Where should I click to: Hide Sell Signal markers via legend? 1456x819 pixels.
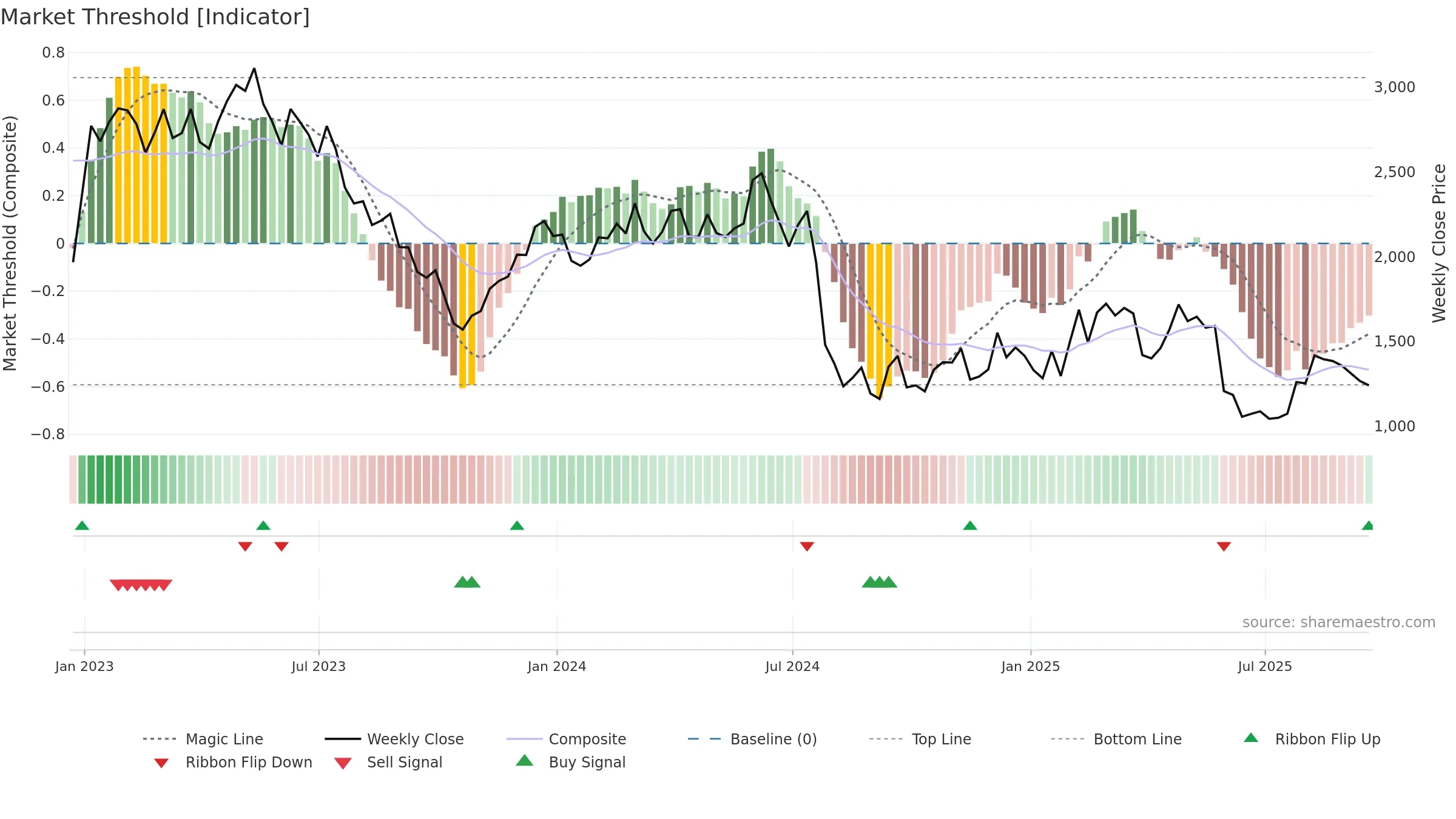pyautogui.click(x=388, y=762)
